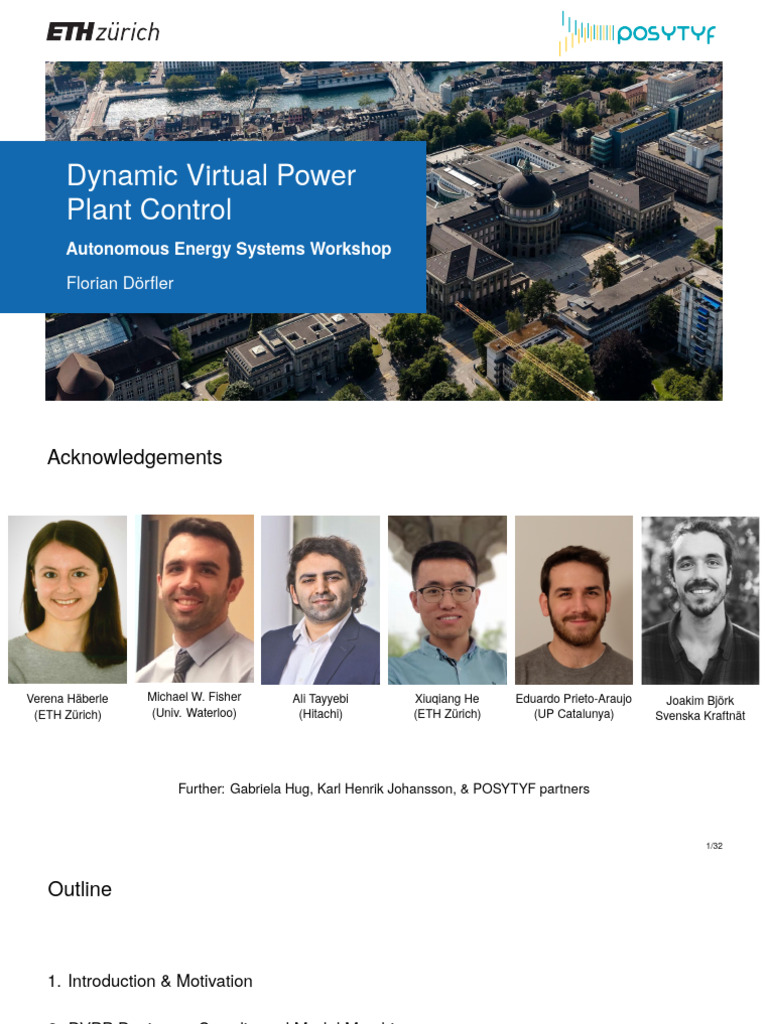Screen dimensions: 768x1024
Task: Click the caption 'Eduardo Prieto-Araujo'
Action: point(573,699)
